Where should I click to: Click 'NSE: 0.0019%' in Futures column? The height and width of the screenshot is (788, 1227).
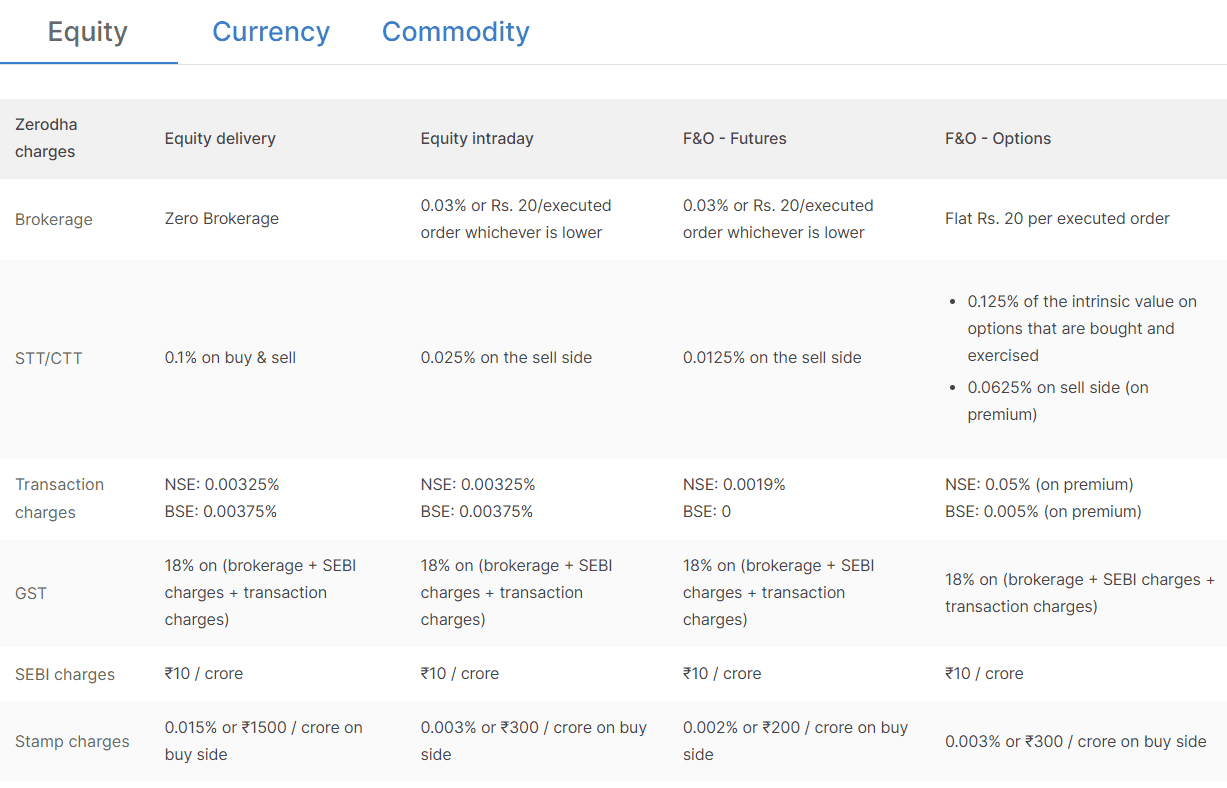tap(734, 484)
